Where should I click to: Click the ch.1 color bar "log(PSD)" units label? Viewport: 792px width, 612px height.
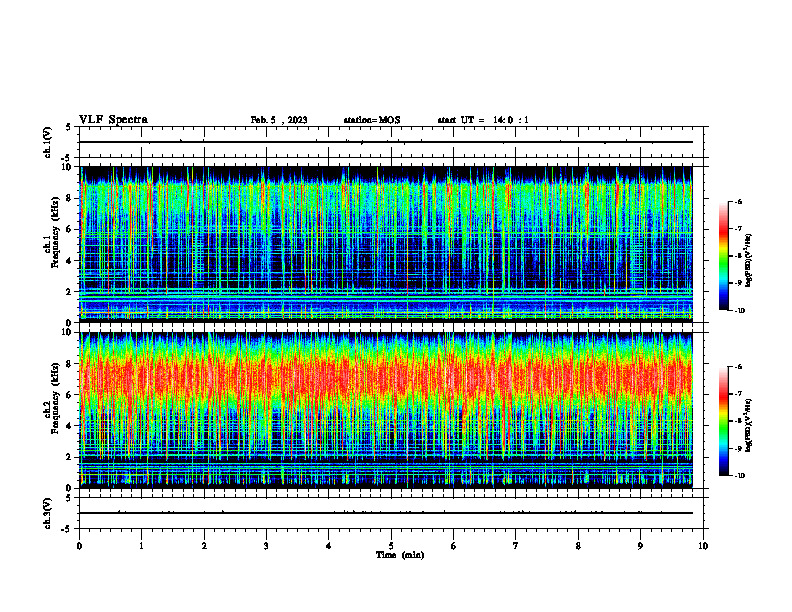click(749, 260)
